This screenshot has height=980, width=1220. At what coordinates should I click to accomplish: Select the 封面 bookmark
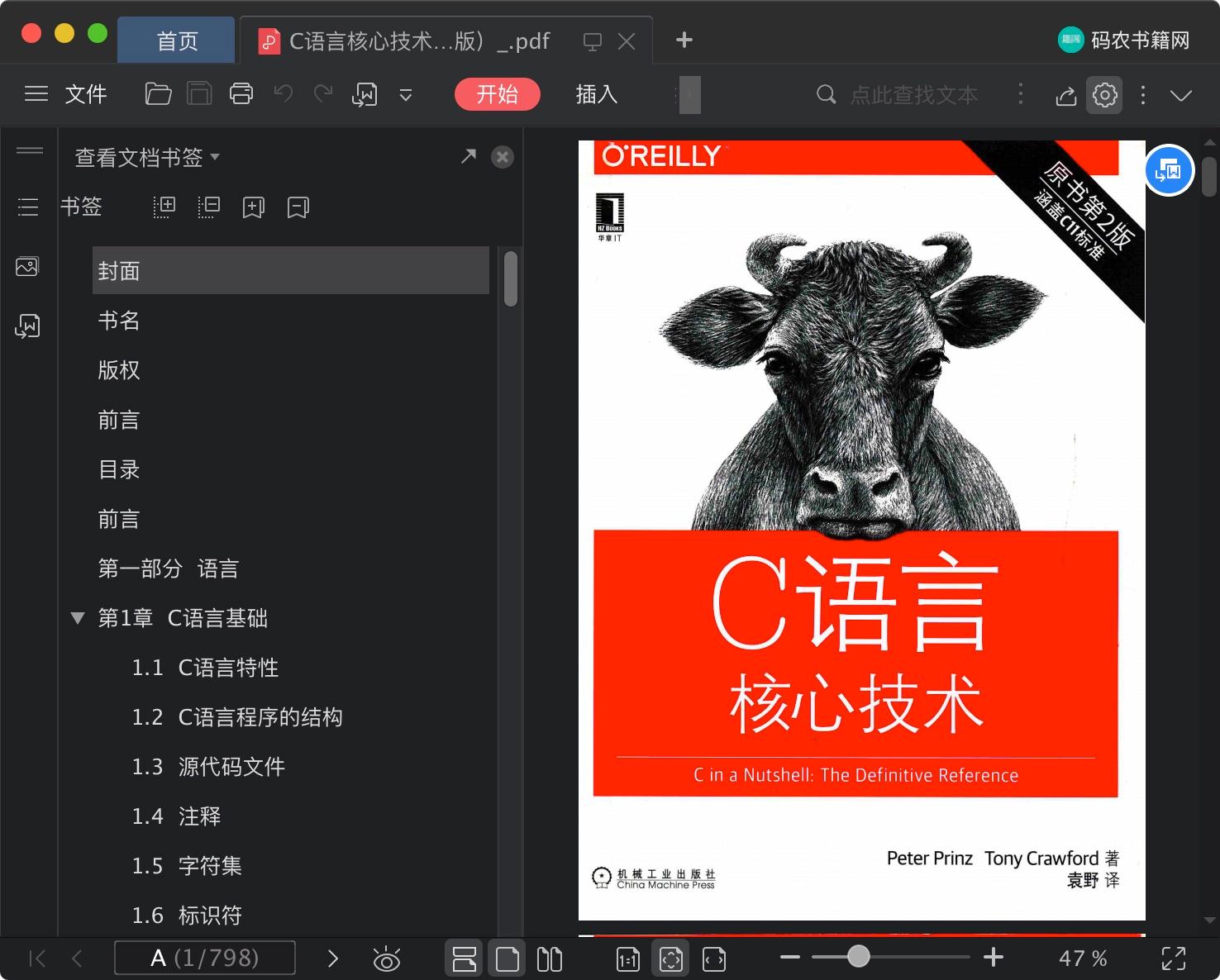[291, 270]
